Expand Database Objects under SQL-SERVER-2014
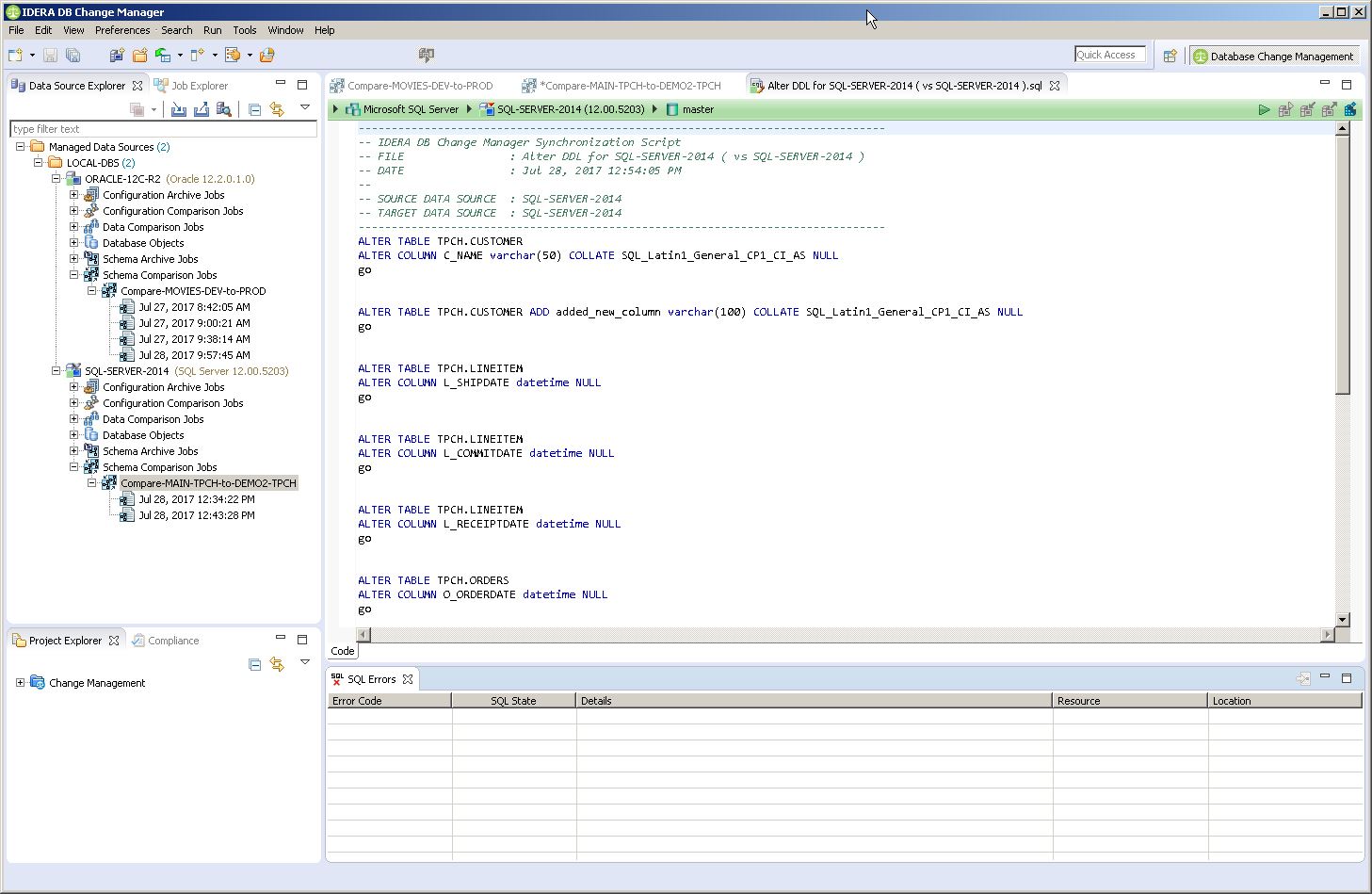1372x894 pixels. 73,434
